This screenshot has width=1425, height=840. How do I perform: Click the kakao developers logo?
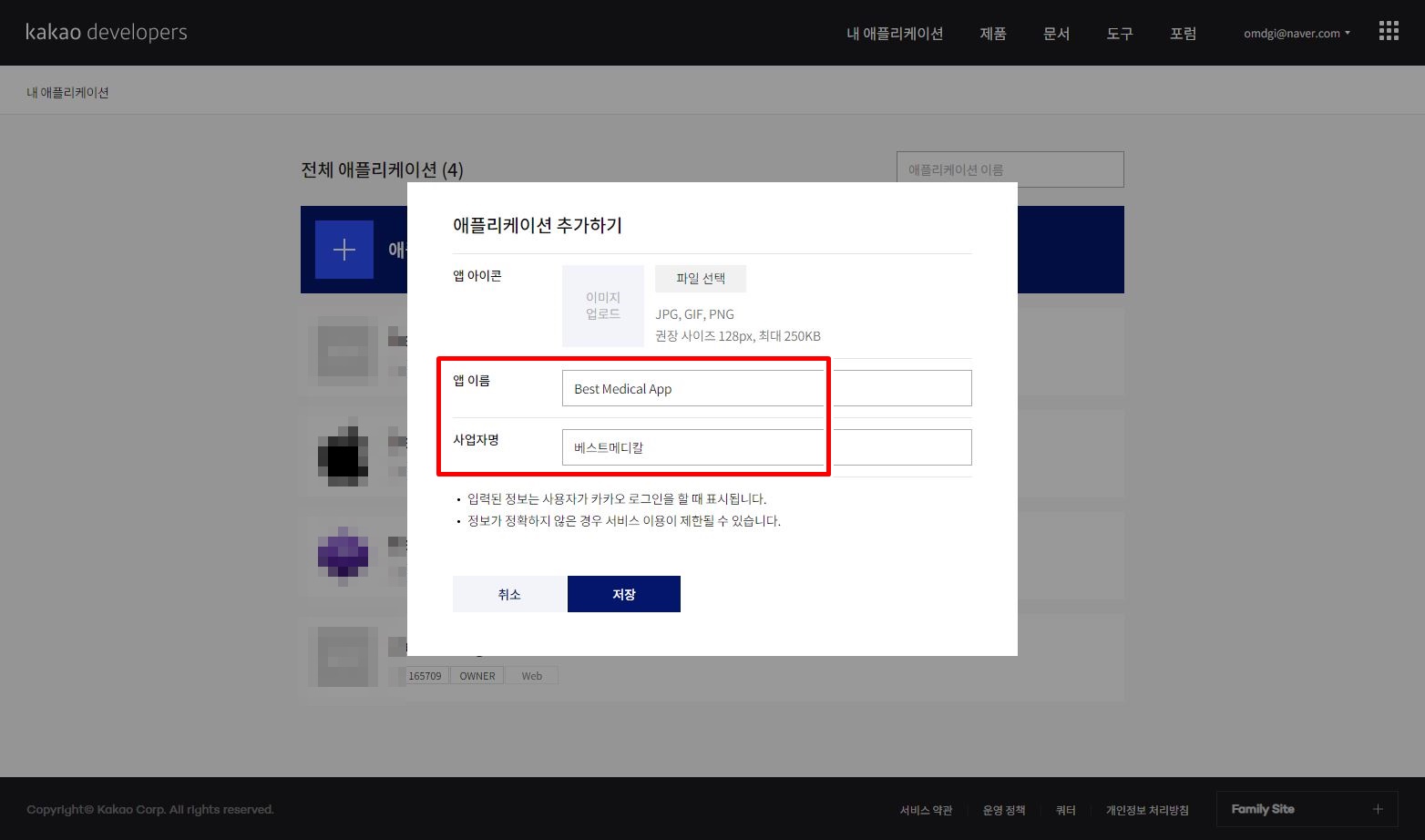[107, 32]
